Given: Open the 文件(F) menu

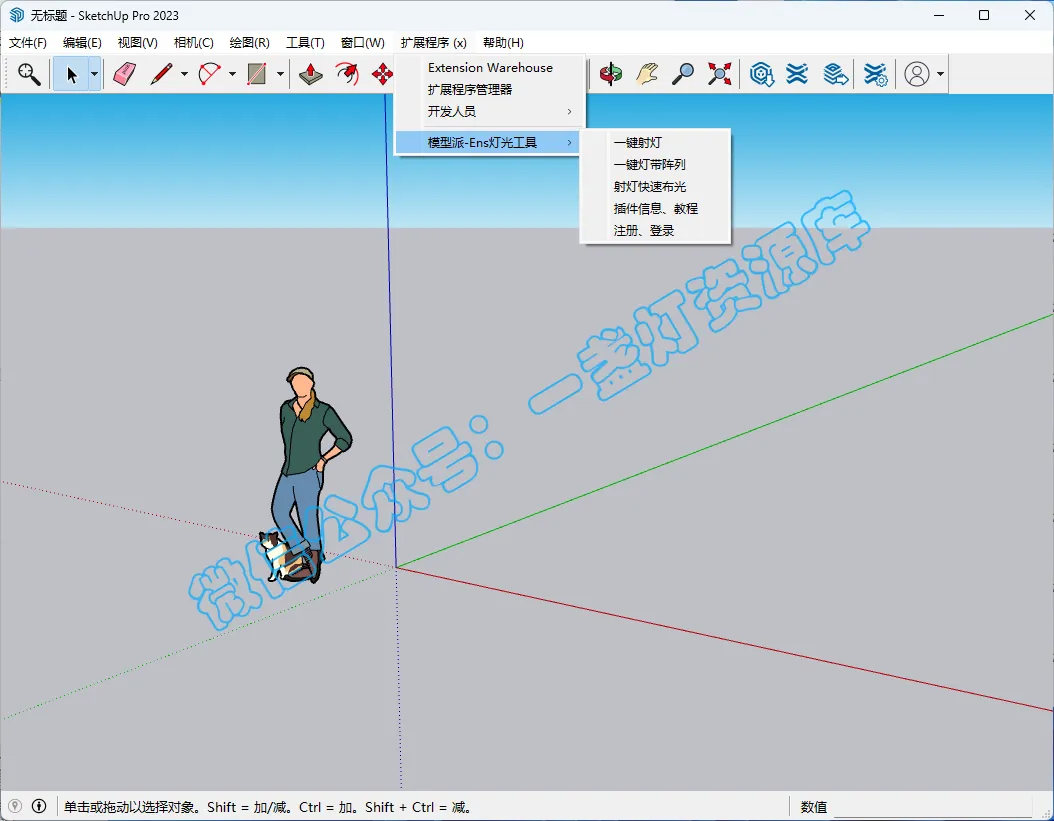Looking at the screenshot, I should [x=28, y=43].
